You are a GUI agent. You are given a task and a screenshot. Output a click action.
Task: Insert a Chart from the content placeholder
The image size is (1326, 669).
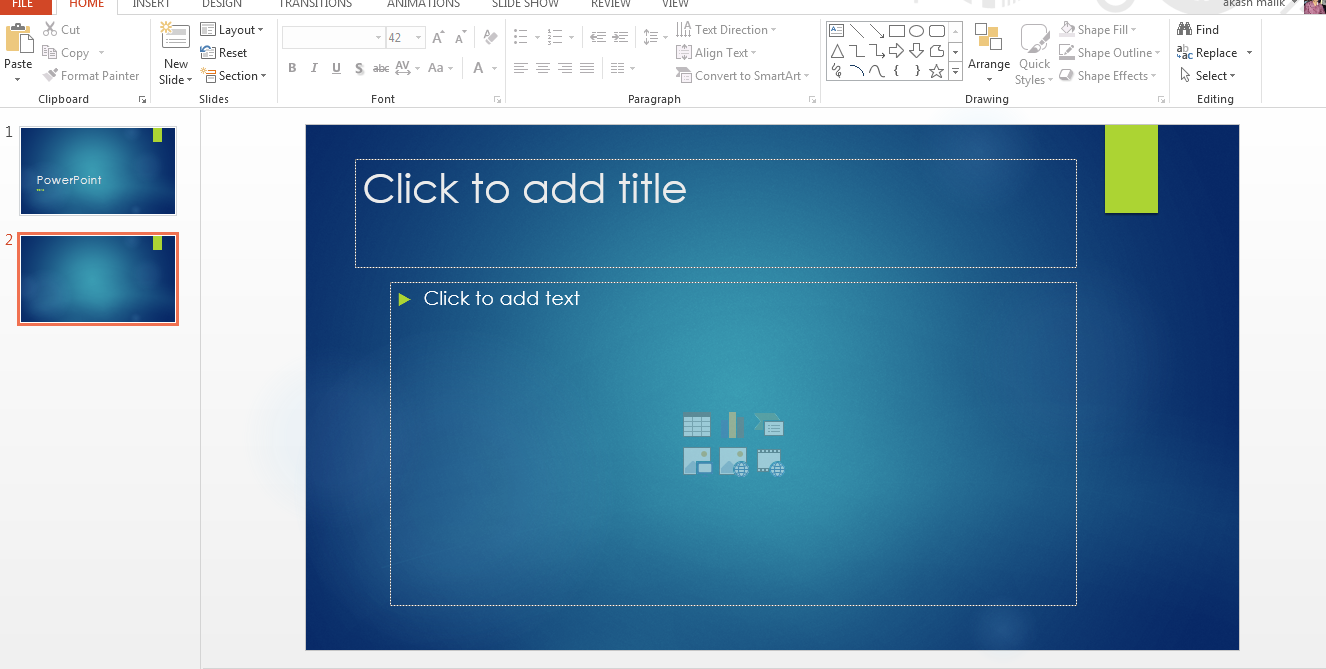coord(731,424)
